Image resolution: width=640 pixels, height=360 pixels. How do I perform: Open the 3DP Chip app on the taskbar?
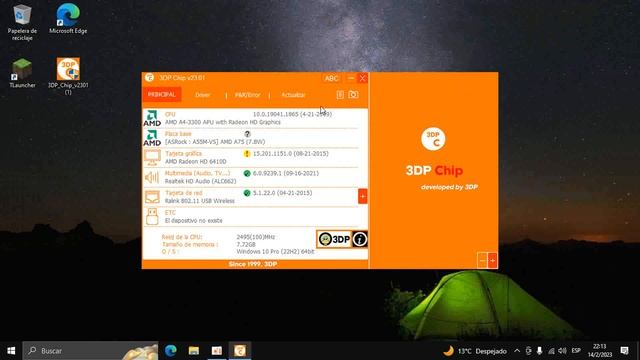[240, 351]
